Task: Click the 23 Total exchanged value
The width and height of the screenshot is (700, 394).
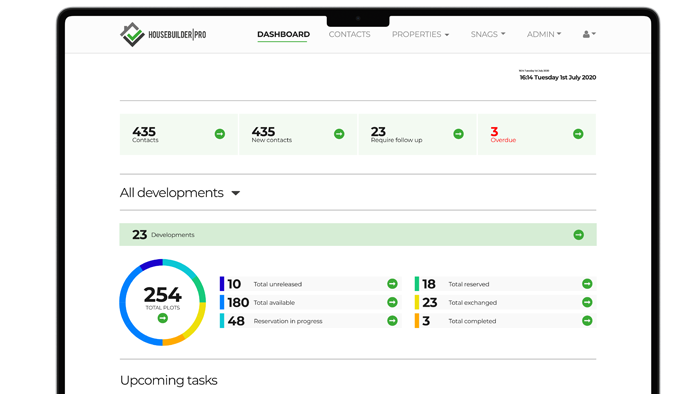Action: (x=429, y=303)
